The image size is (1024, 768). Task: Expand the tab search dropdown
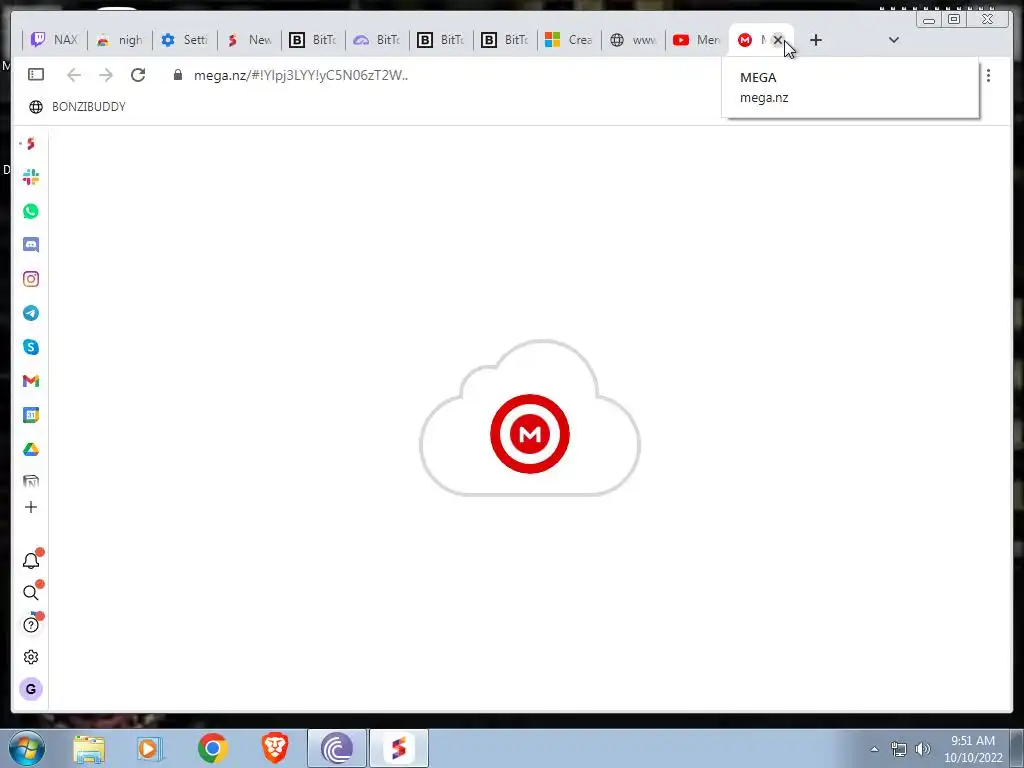[894, 40]
